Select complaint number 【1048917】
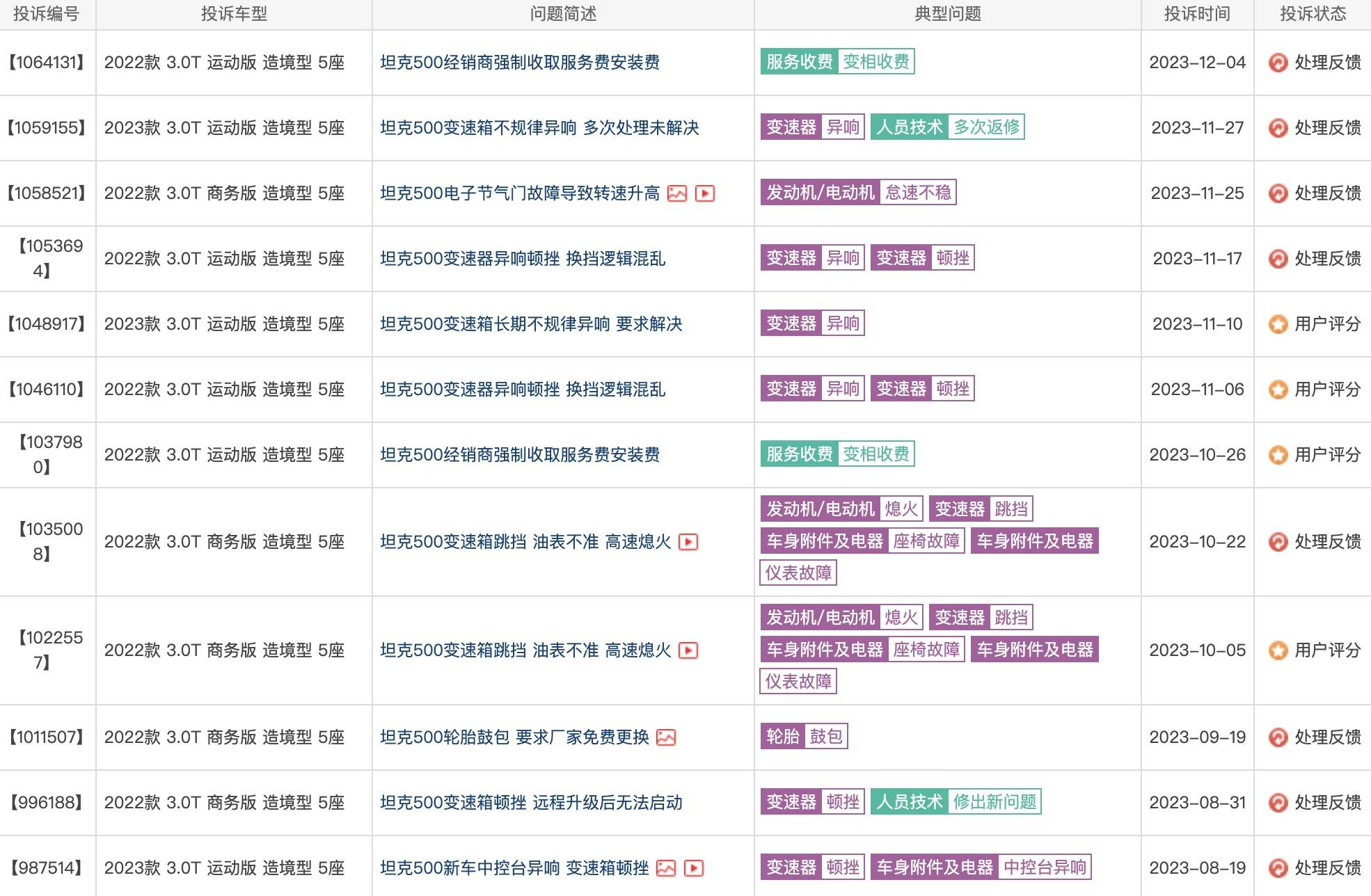The height and width of the screenshot is (896, 1371). click(x=46, y=324)
